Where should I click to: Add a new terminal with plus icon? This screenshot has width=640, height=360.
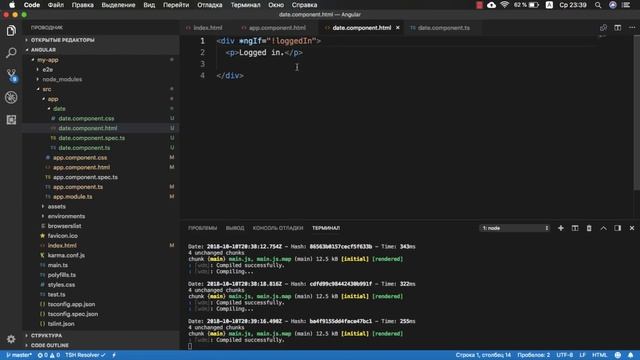(x=561, y=228)
